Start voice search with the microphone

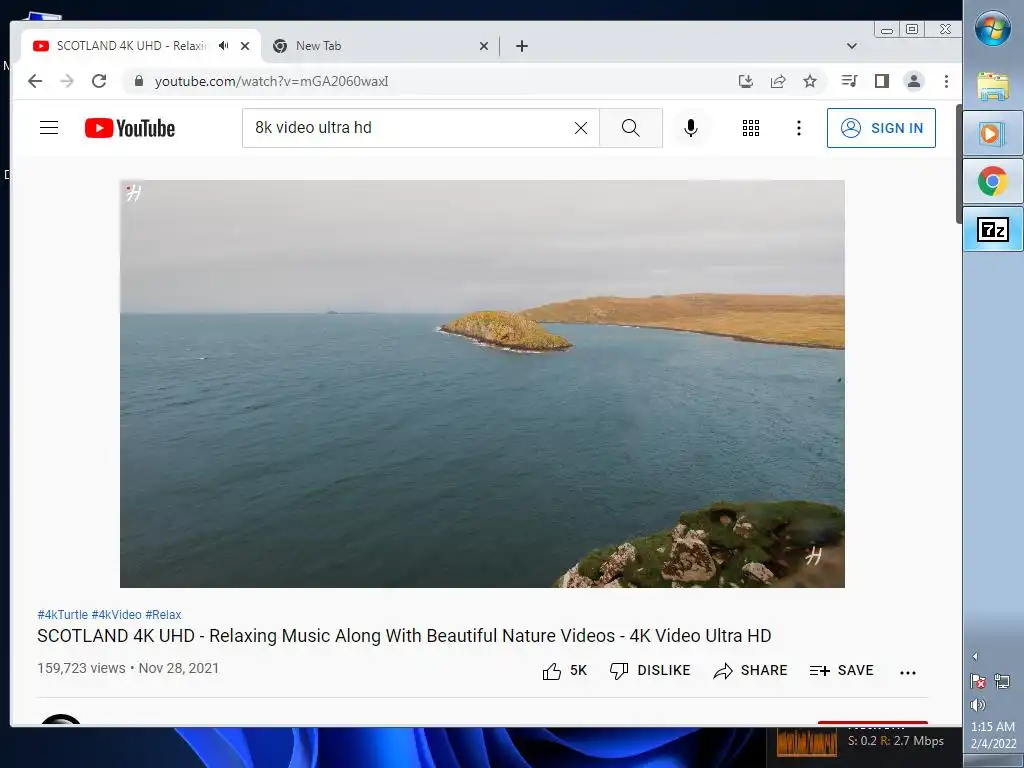690,128
